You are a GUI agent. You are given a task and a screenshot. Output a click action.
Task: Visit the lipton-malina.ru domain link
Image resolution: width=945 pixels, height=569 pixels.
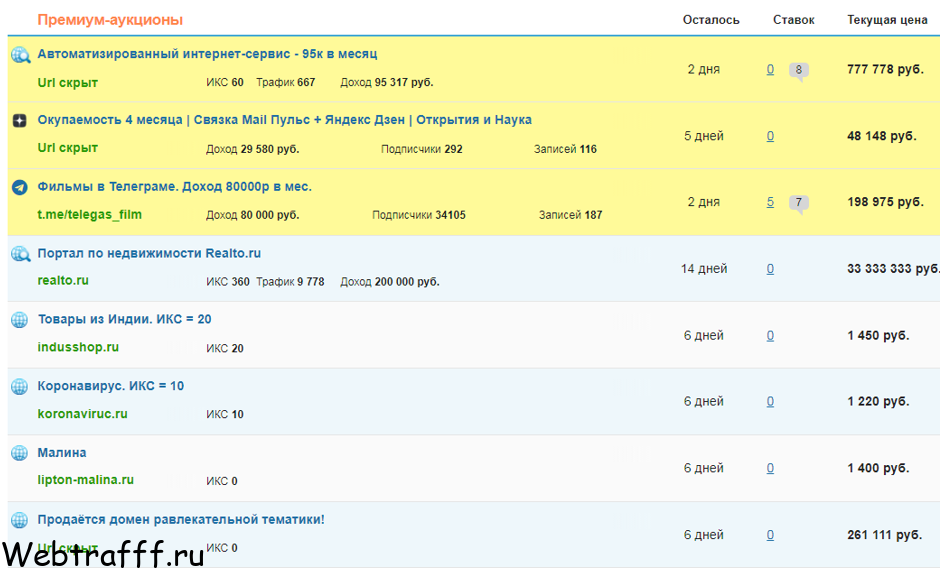86,480
